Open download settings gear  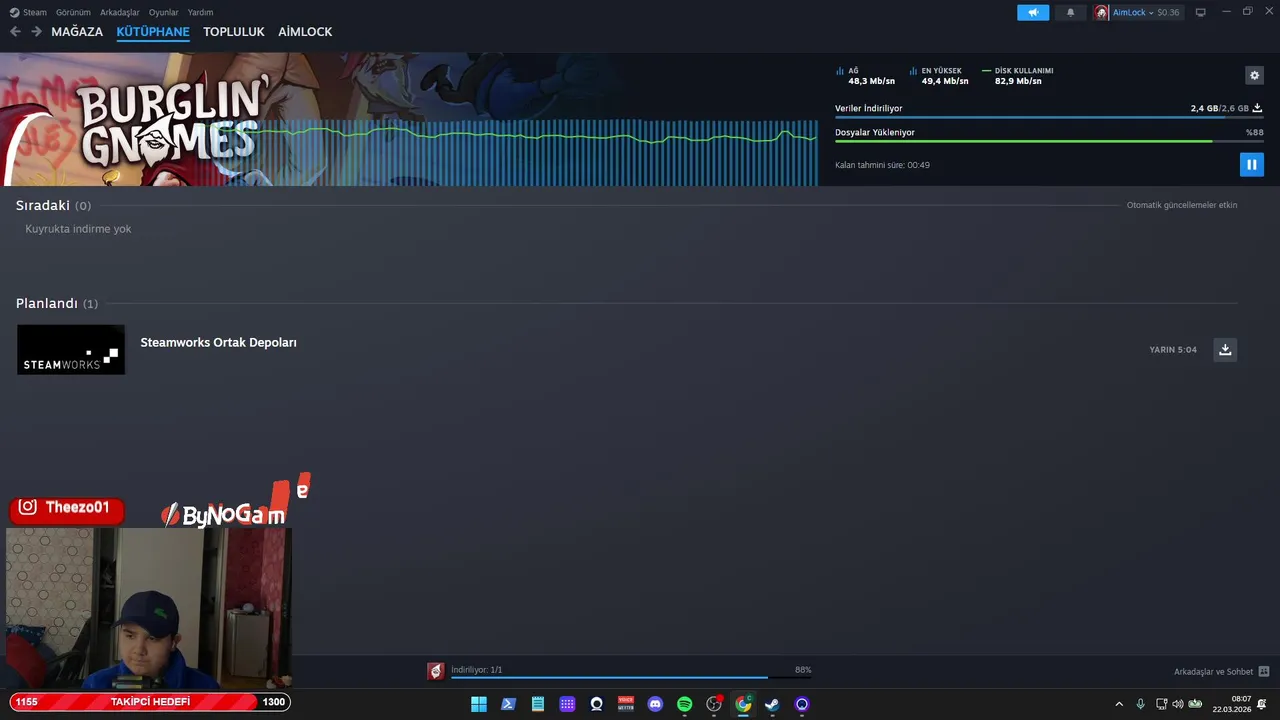click(x=1254, y=75)
